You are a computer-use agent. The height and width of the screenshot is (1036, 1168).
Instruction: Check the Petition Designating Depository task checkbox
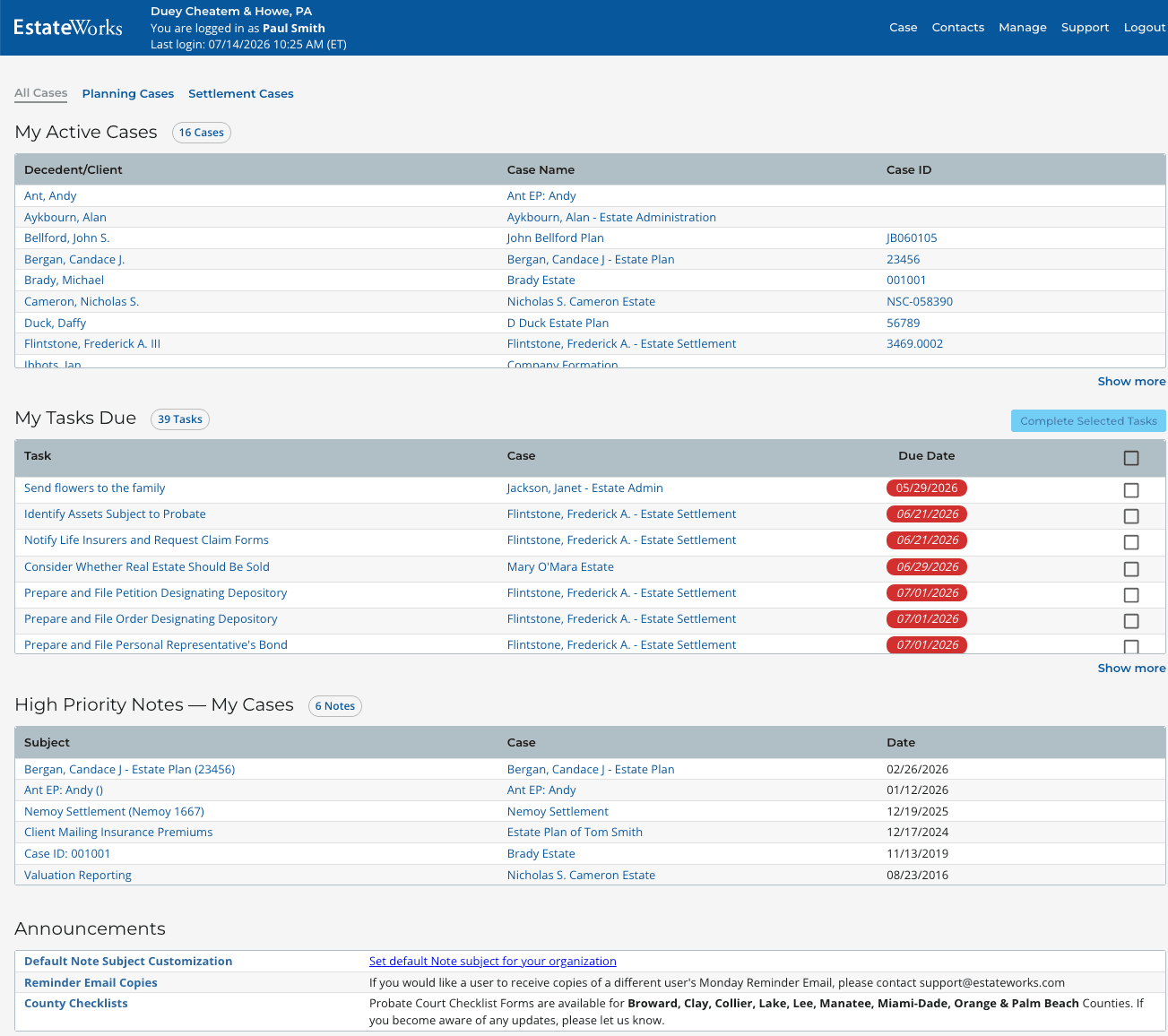1131,595
